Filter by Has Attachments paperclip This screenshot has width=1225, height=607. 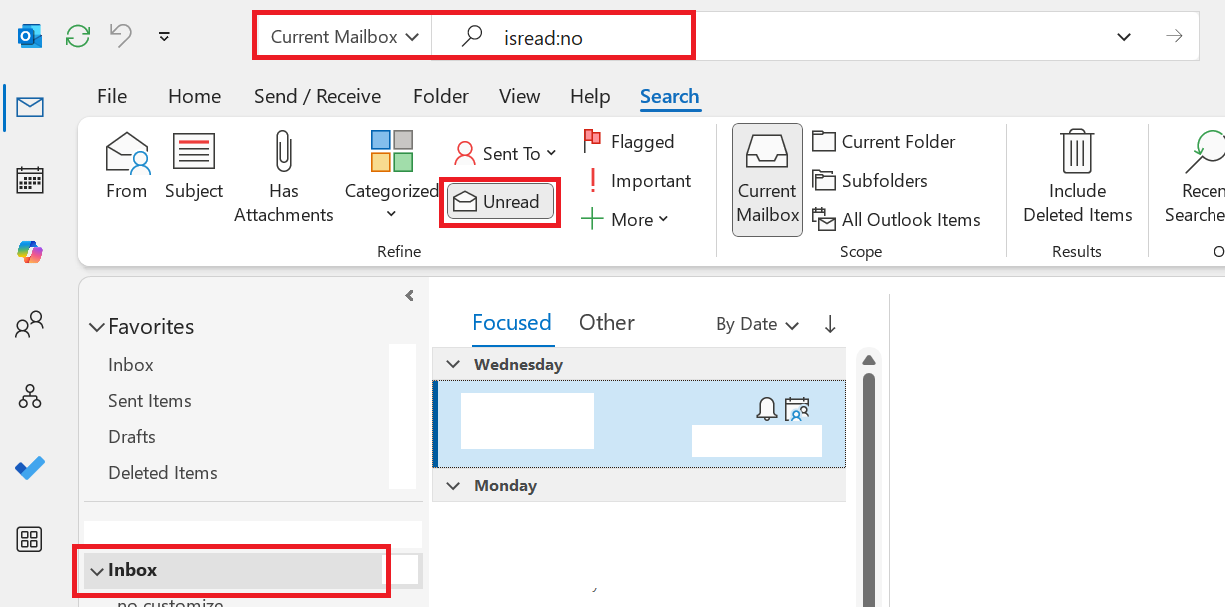tap(284, 178)
